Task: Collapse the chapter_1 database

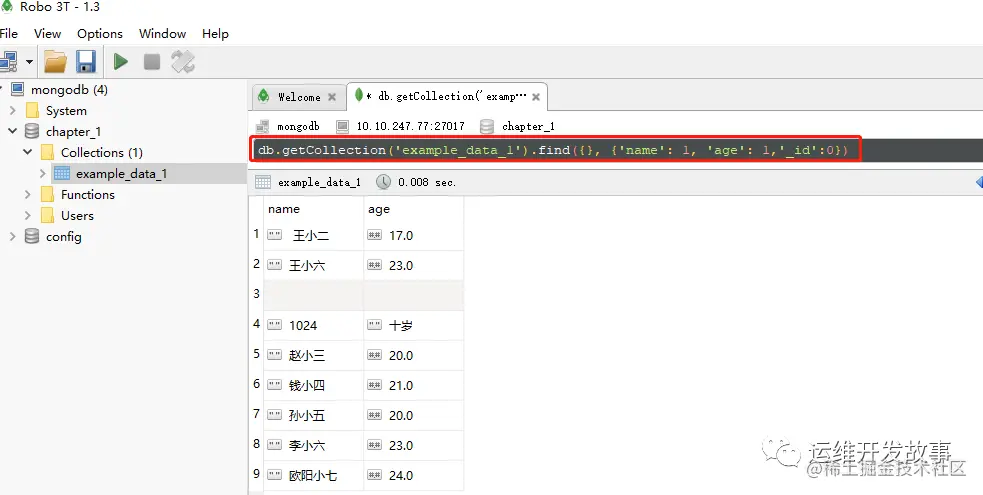Action: point(13,132)
